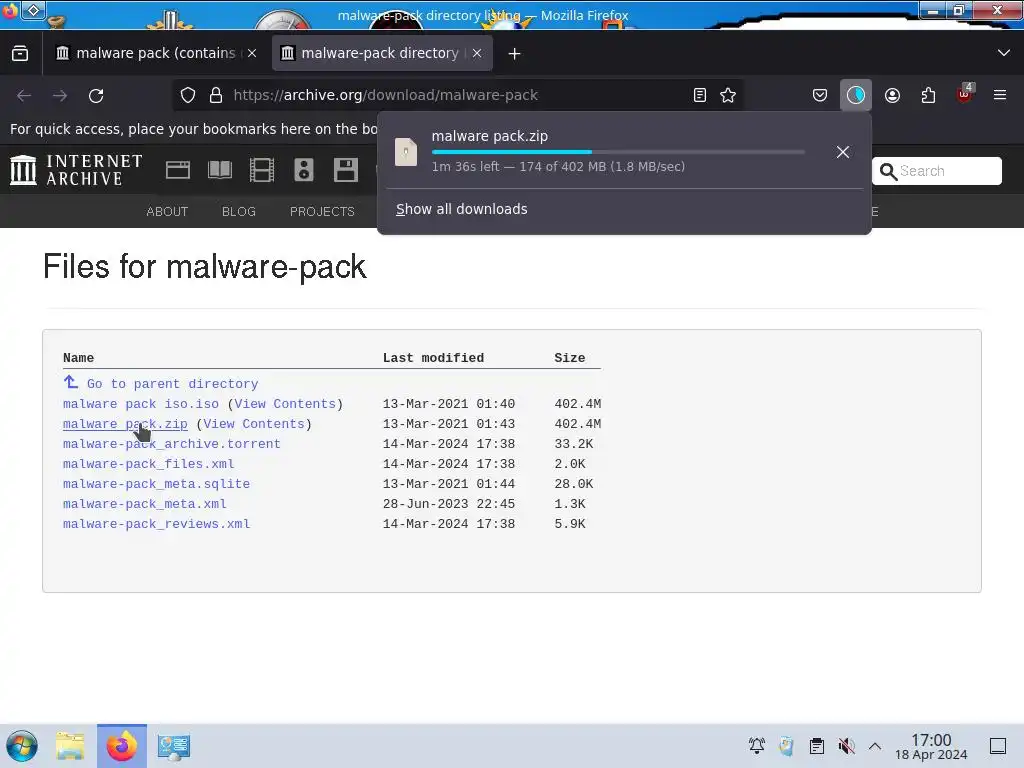The image size is (1024, 768).
Task: Click the malware pack.zip file icon in downloads
Action: coord(406,152)
